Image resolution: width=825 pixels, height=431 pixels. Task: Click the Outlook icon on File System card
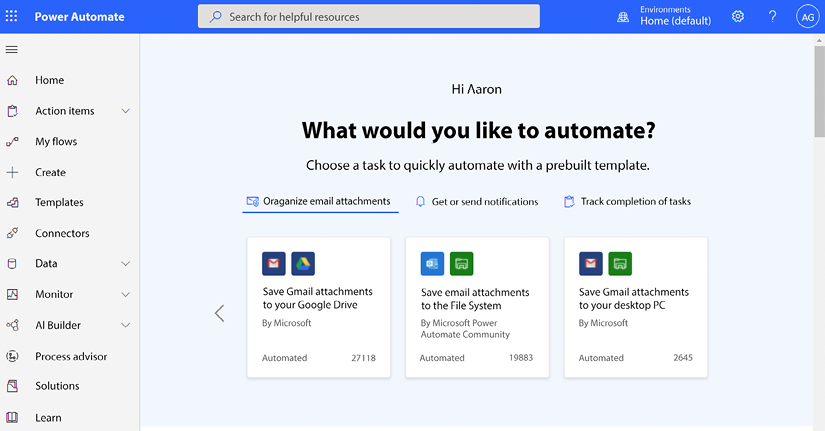[x=432, y=264]
